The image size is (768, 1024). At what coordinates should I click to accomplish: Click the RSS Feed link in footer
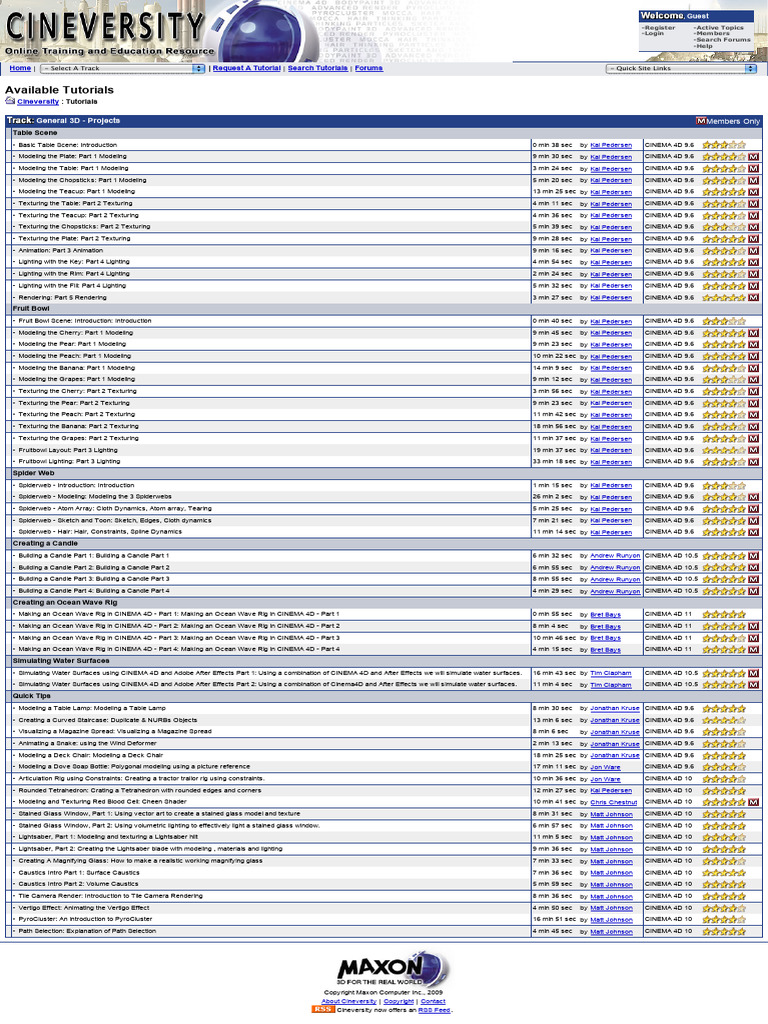pyautogui.click(x=434, y=1010)
